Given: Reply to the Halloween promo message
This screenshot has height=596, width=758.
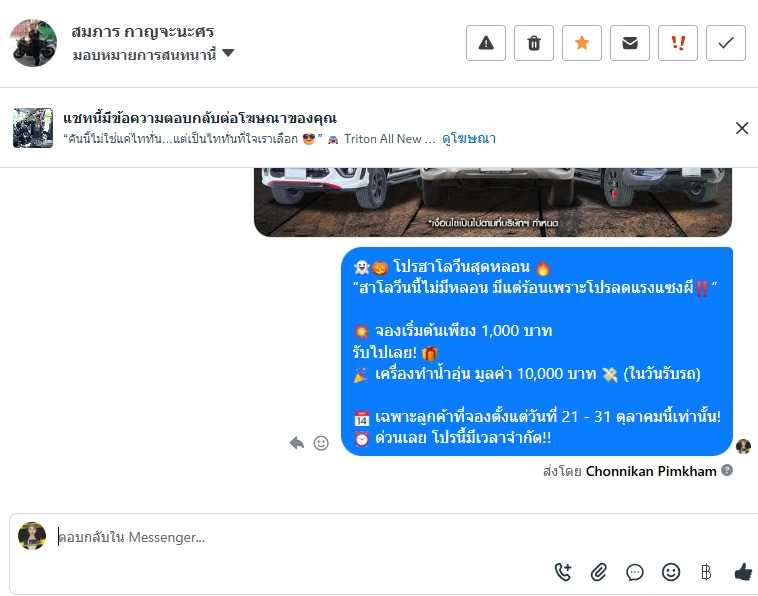Looking at the screenshot, I should click(x=297, y=443).
